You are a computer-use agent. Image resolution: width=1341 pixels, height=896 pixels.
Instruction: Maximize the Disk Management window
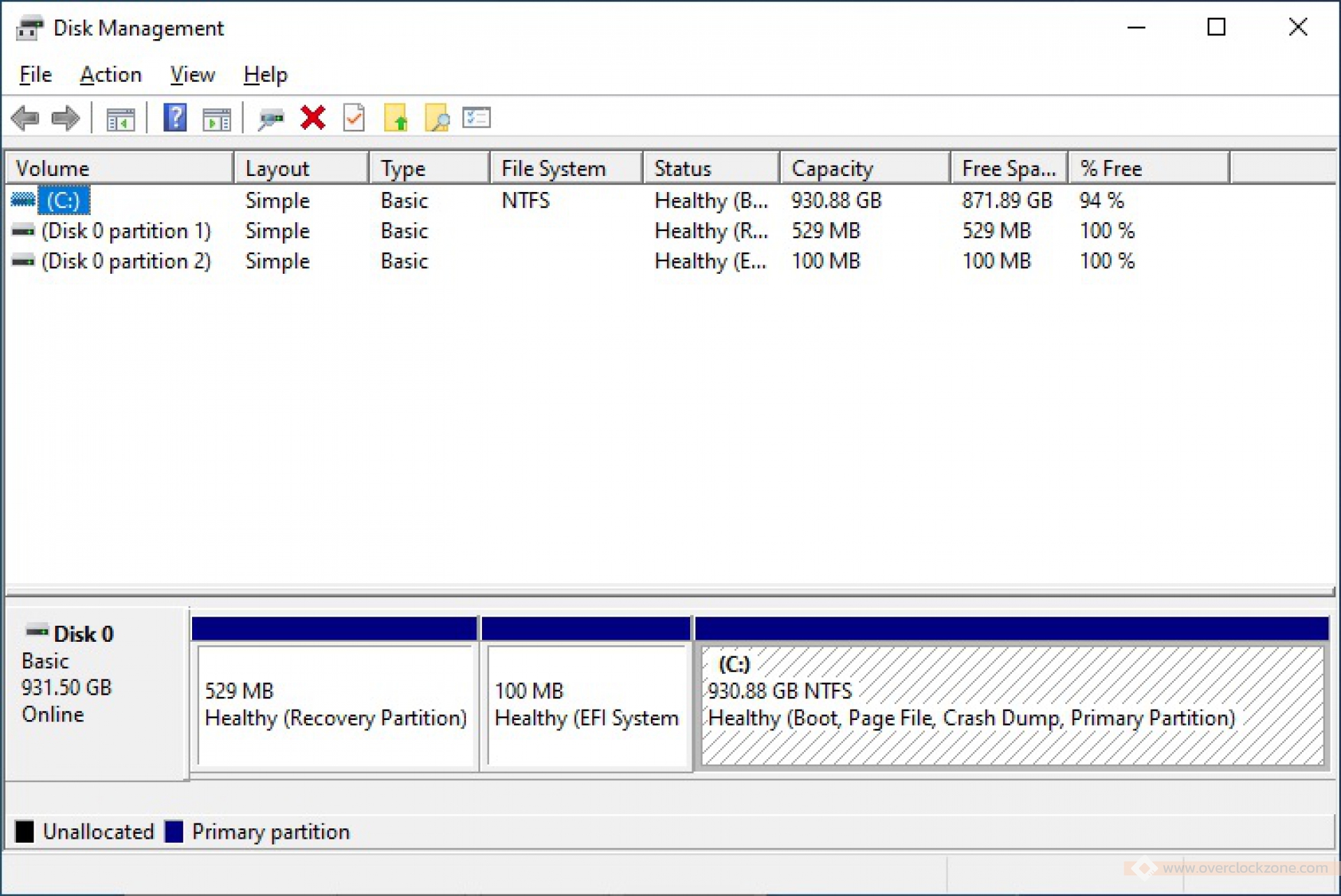1216,27
